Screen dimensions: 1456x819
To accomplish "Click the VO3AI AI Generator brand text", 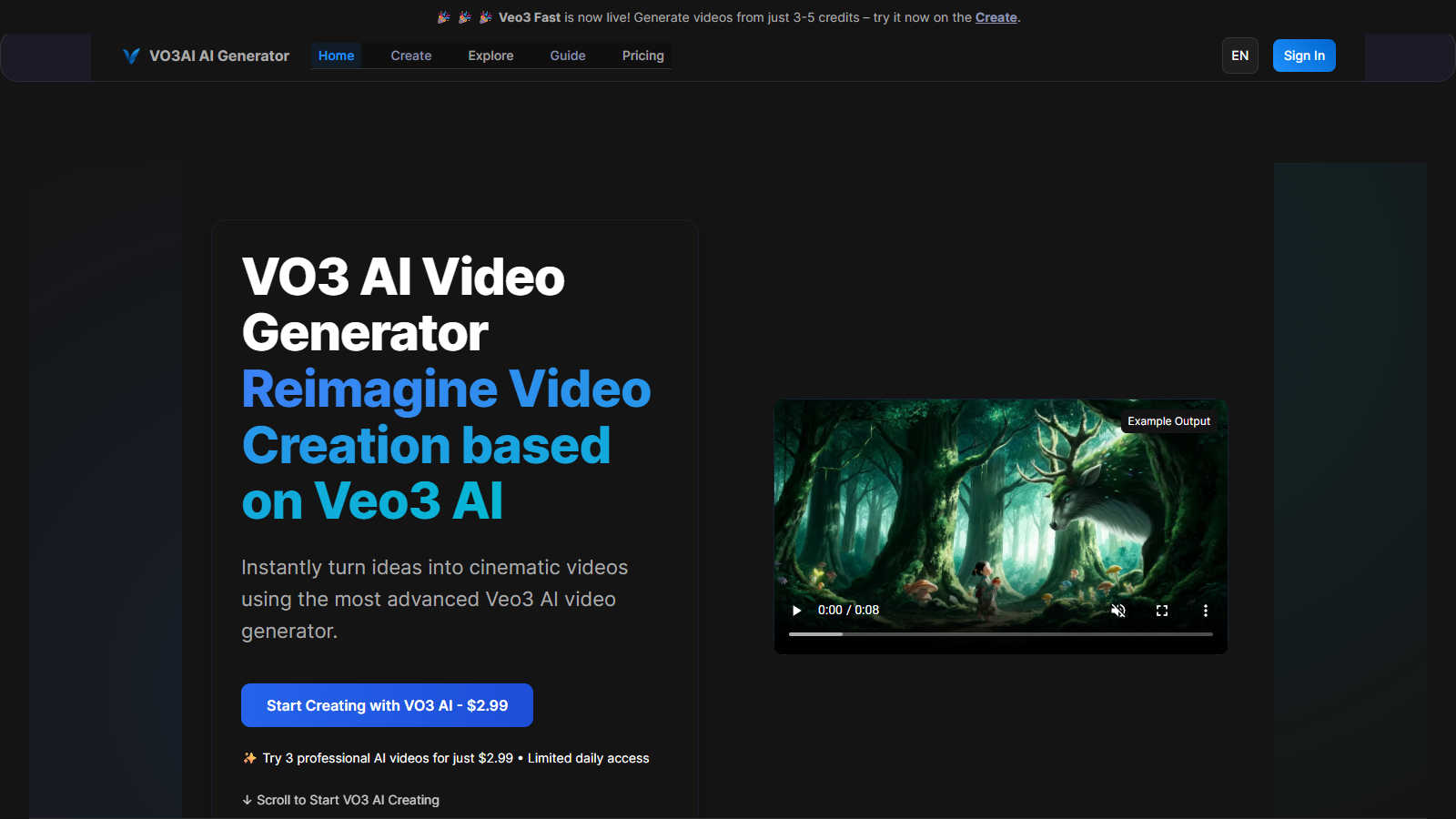I will pos(219,56).
